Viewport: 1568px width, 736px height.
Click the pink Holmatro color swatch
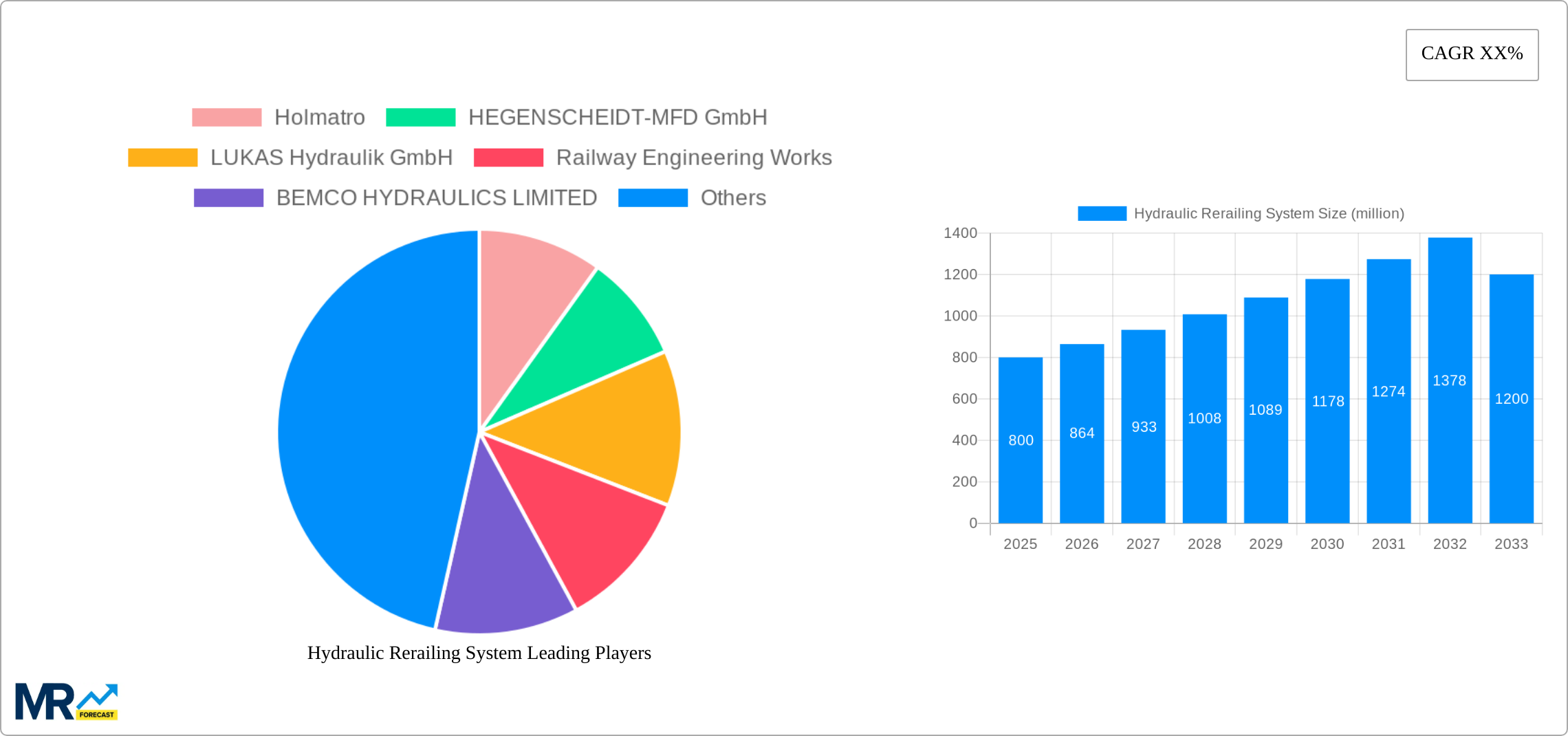(x=226, y=117)
